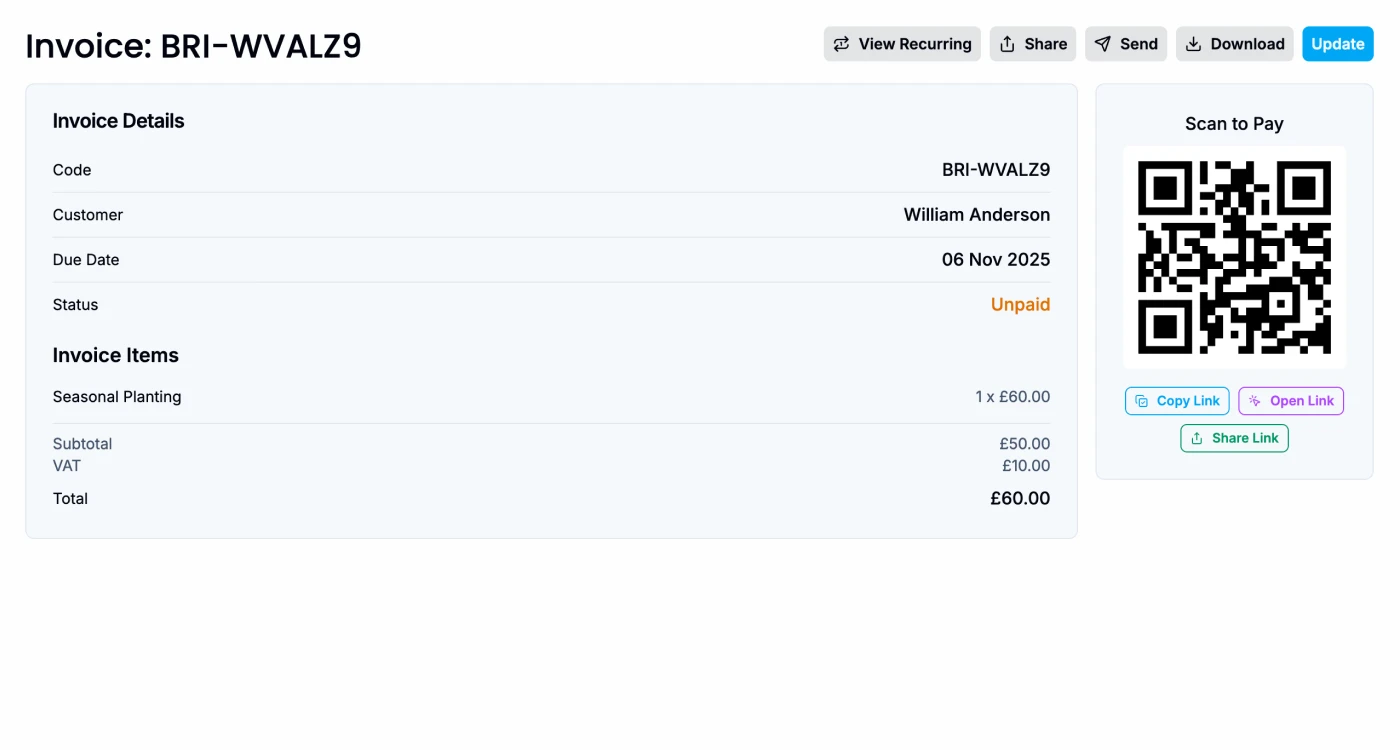1400x750 pixels.
Task: Click the invoice code BRI-WVALZ9 value
Action: [996, 169]
